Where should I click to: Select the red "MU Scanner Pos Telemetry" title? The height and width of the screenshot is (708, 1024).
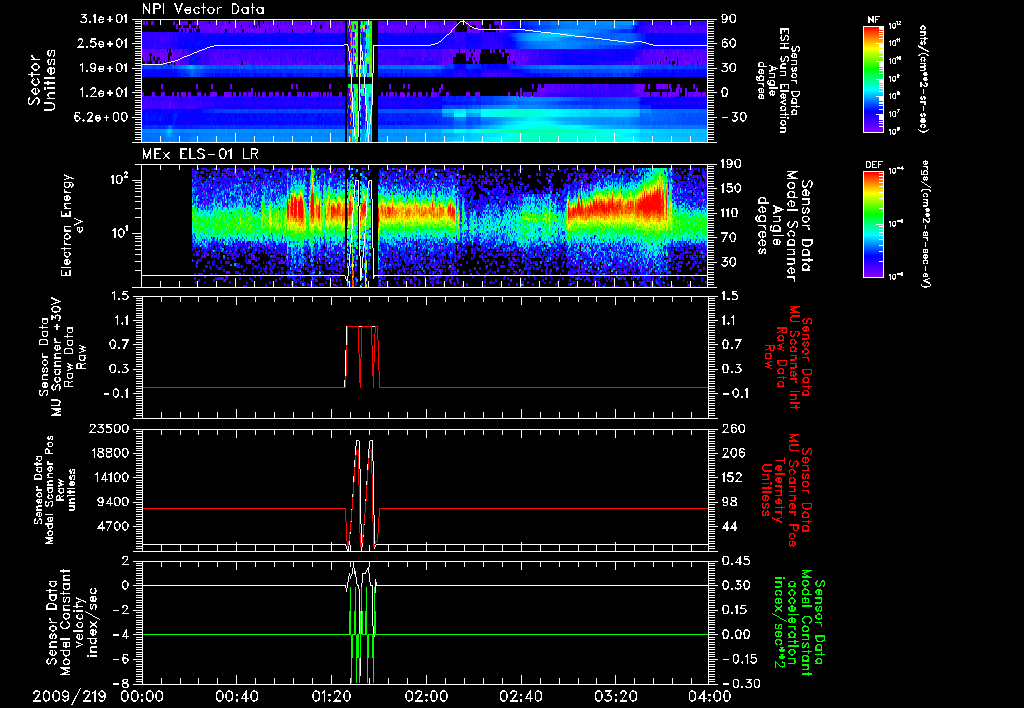pyautogui.click(x=784, y=490)
